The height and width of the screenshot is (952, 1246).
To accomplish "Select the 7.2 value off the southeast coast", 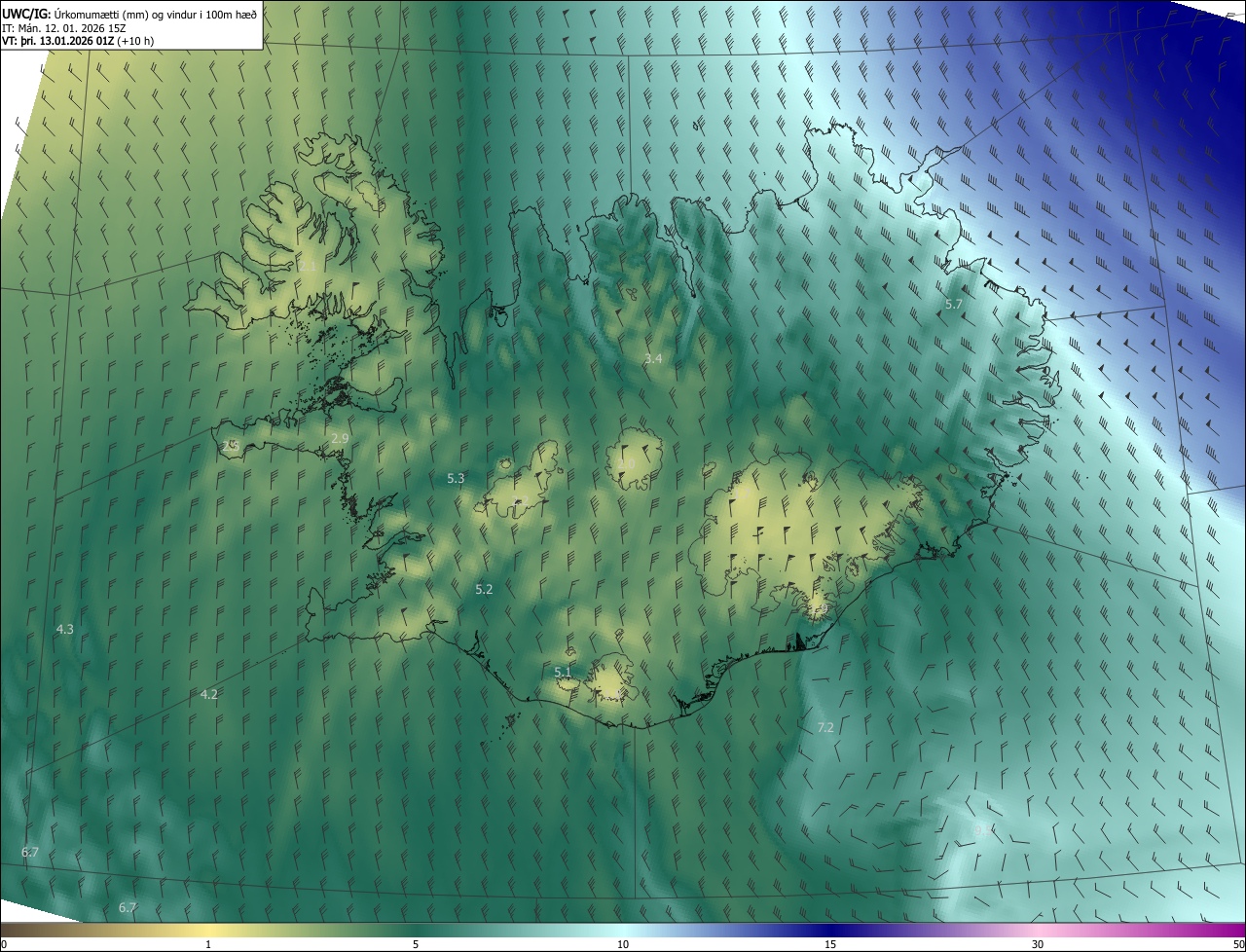I will [825, 728].
